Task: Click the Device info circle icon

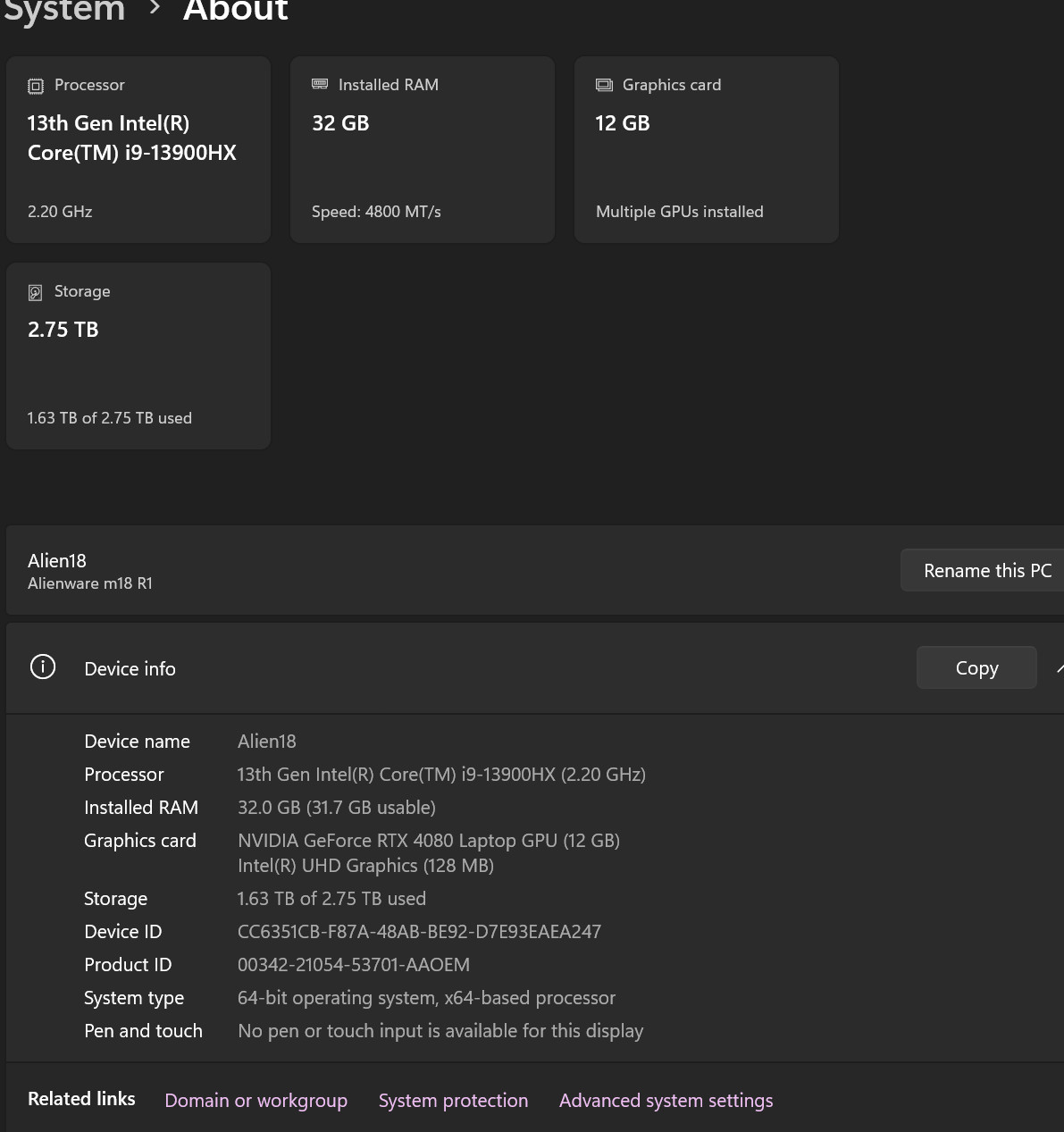Action: [43, 667]
